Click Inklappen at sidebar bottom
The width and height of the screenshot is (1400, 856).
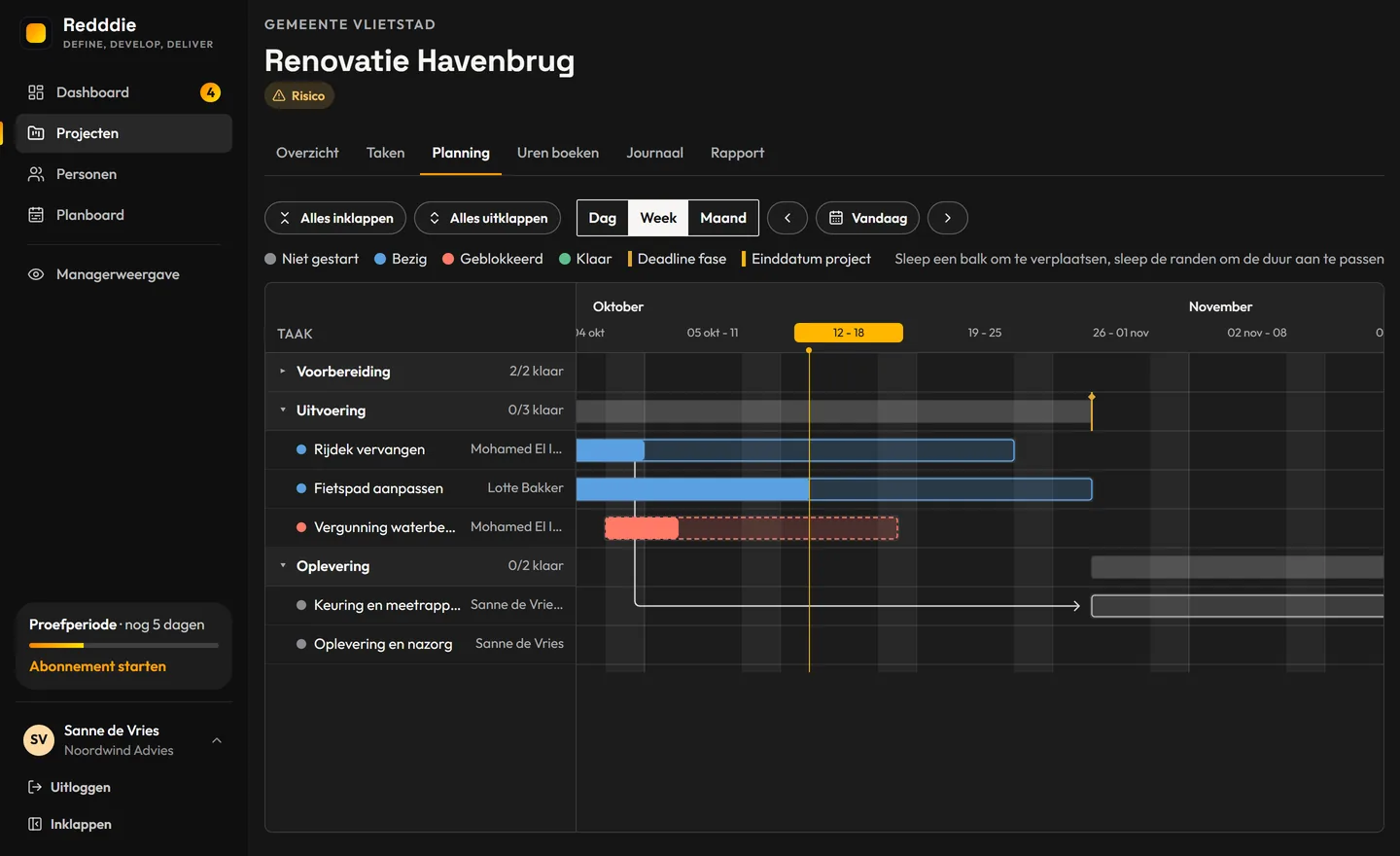click(x=69, y=824)
